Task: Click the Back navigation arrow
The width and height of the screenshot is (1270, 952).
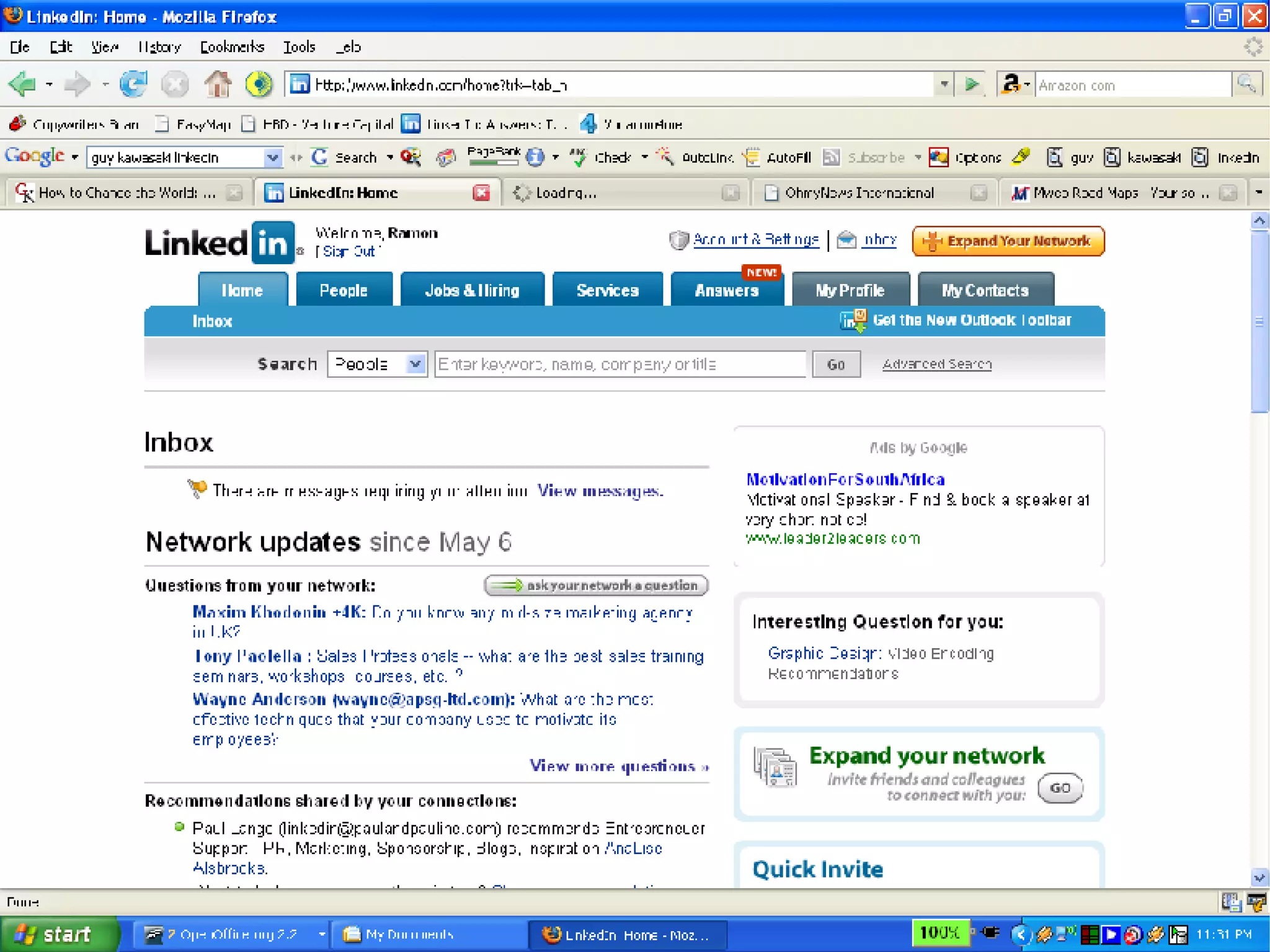Action: tap(23, 84)
